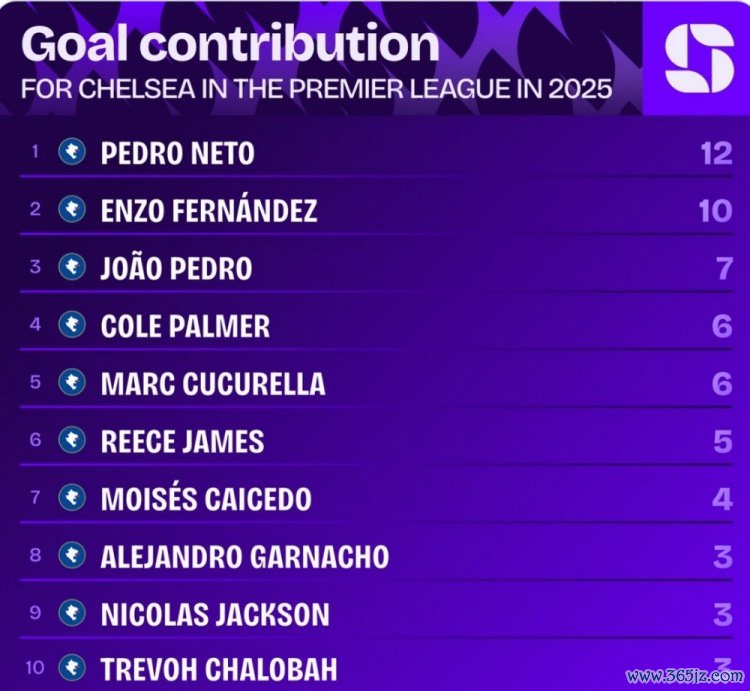Click the Chelsea badge beside Marc Cucurella

[72, 382]
